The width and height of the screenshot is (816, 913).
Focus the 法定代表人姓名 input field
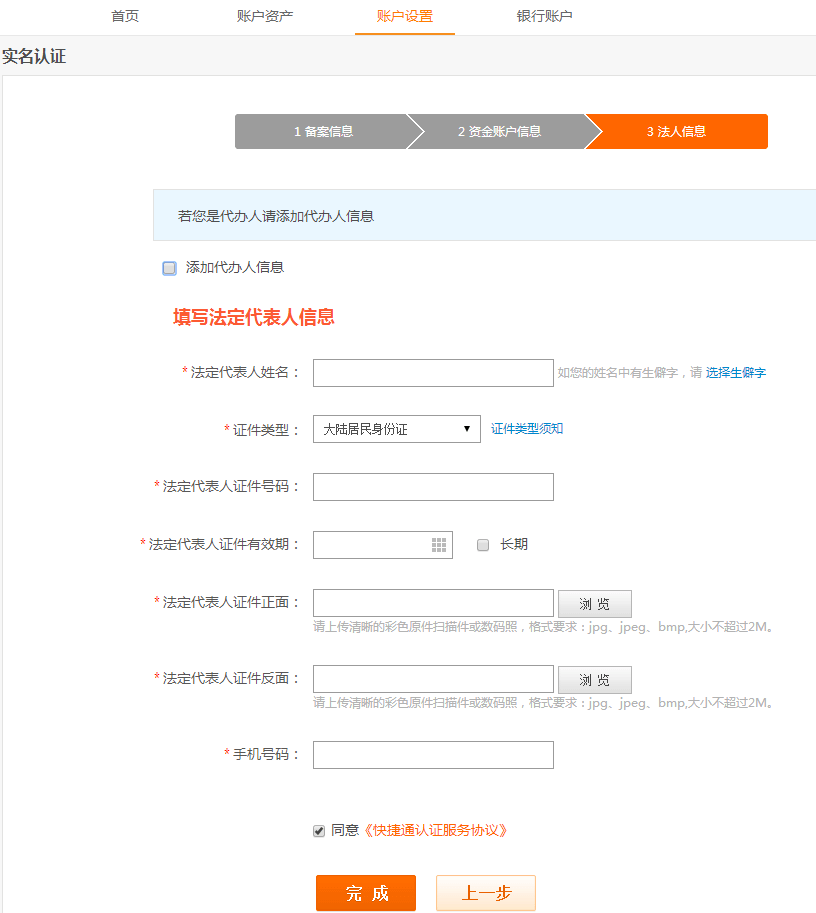[433, 373]
